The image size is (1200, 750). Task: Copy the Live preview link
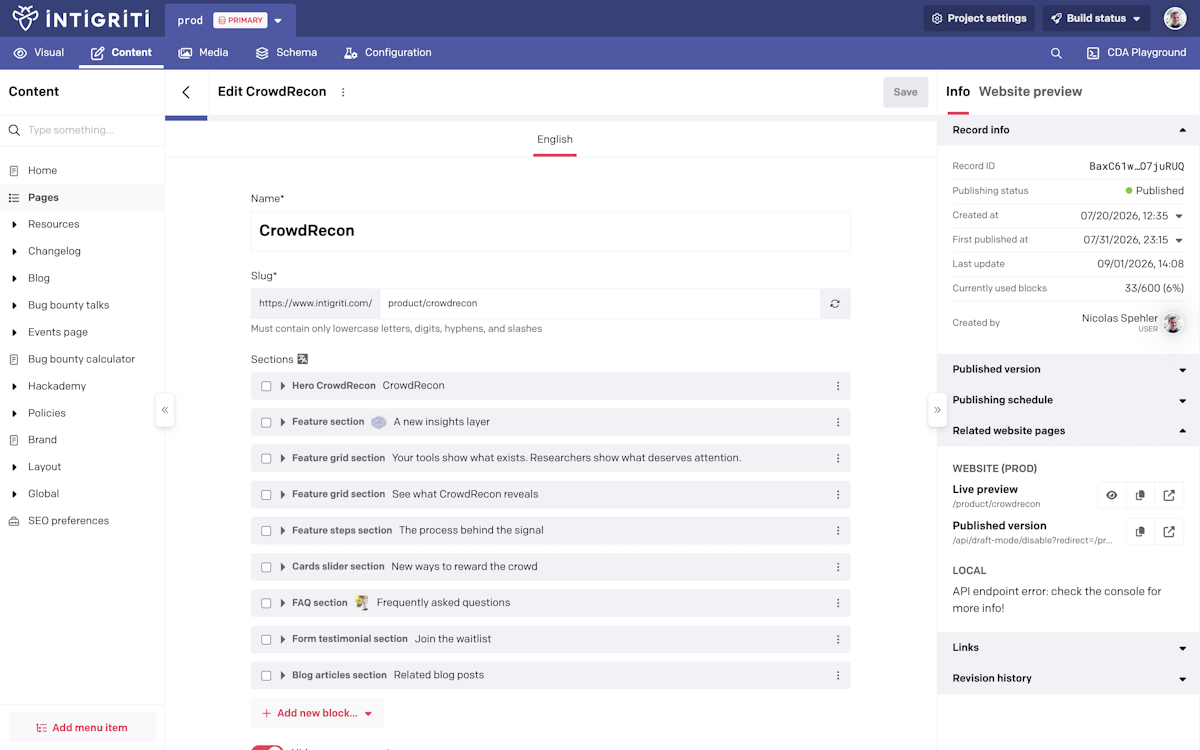(x=1140, y=496)
